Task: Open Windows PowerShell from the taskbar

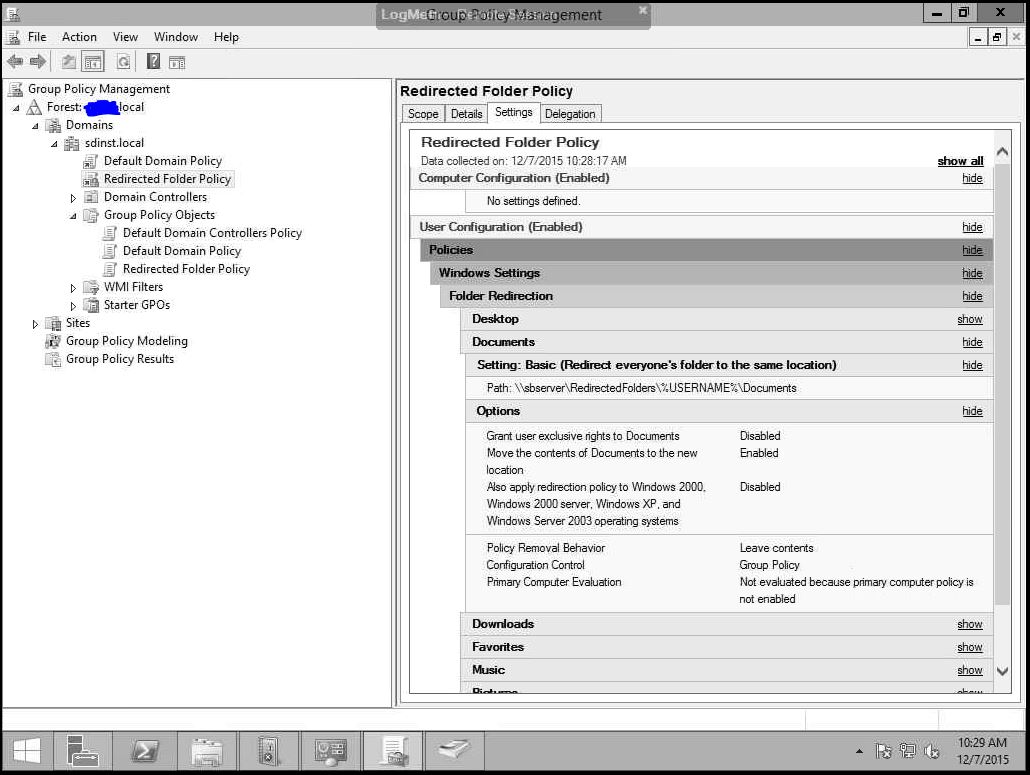Action: [146, 750]
